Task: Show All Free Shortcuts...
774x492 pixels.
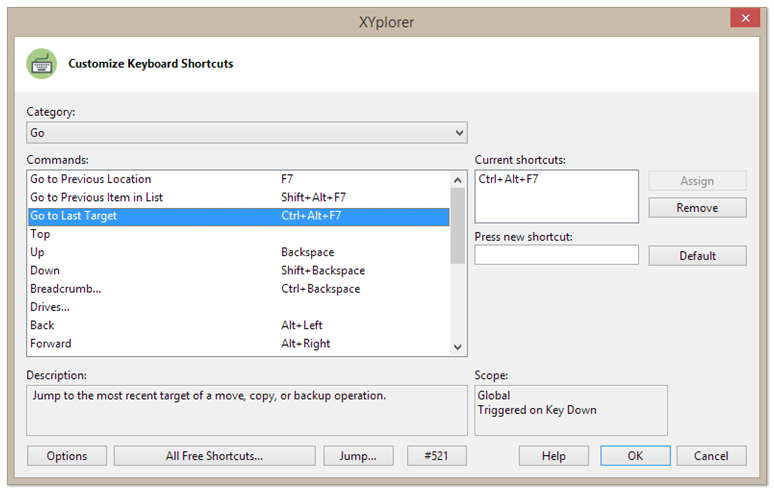Action: [214, 456]
